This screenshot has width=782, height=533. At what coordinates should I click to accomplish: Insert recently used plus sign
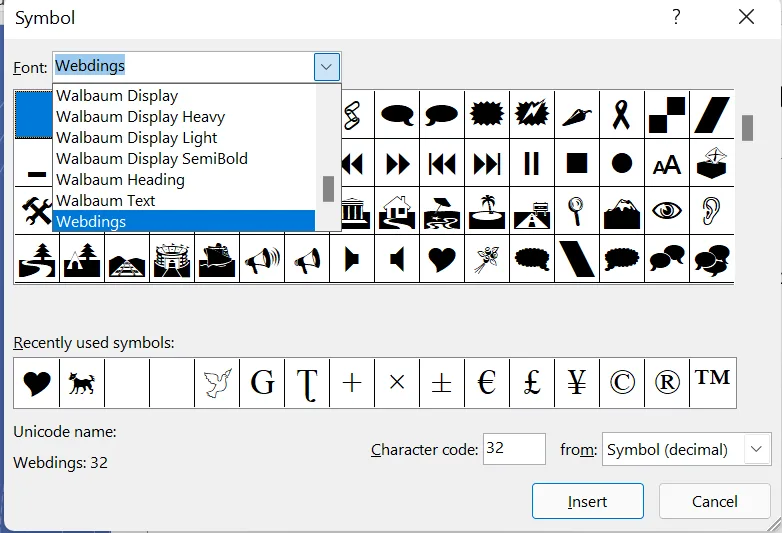(x=352, y=383)
